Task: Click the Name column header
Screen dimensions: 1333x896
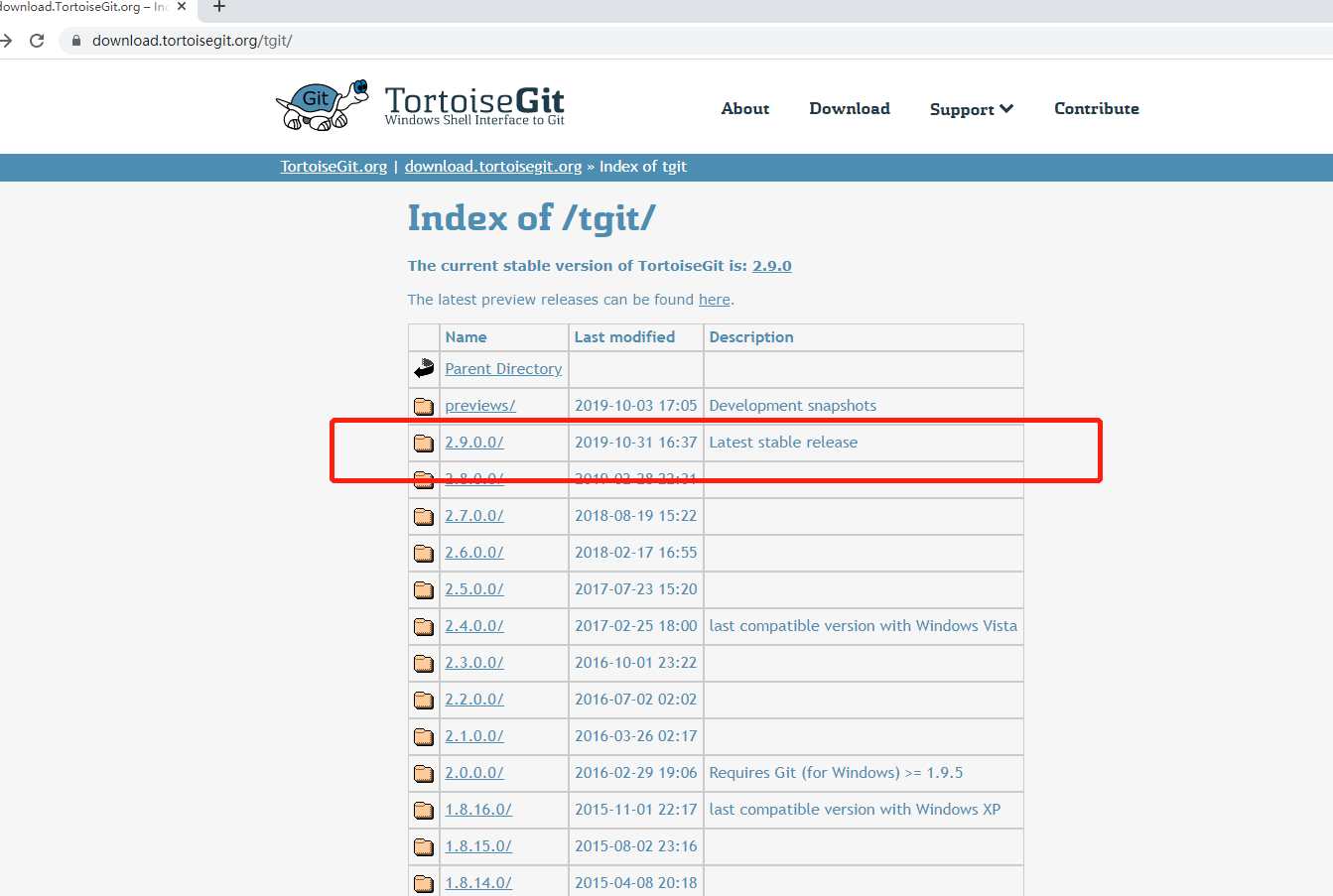Action: [466, 337]
